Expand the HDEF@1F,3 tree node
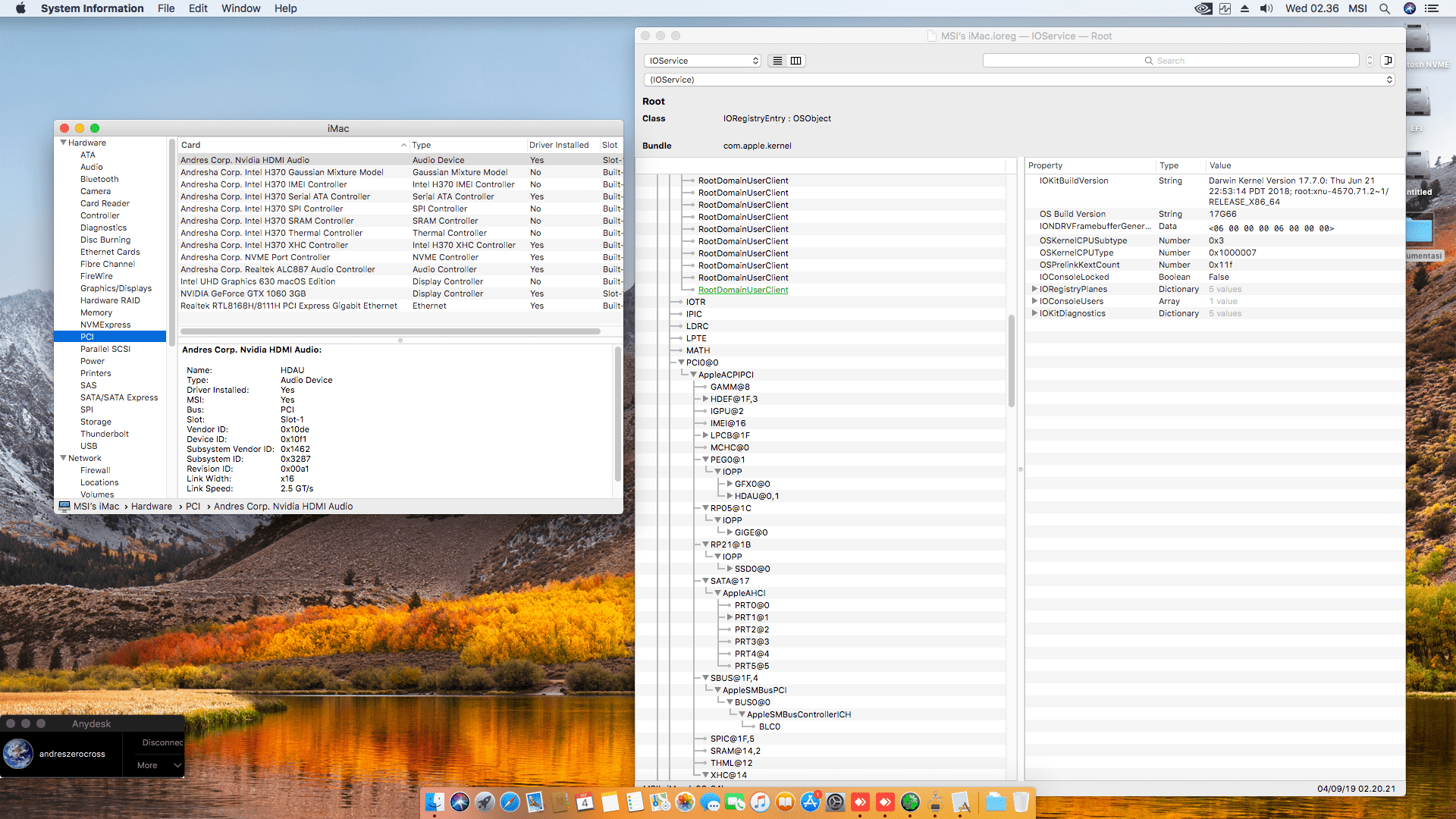1456x819 pixels. click(x=705, y=399)
